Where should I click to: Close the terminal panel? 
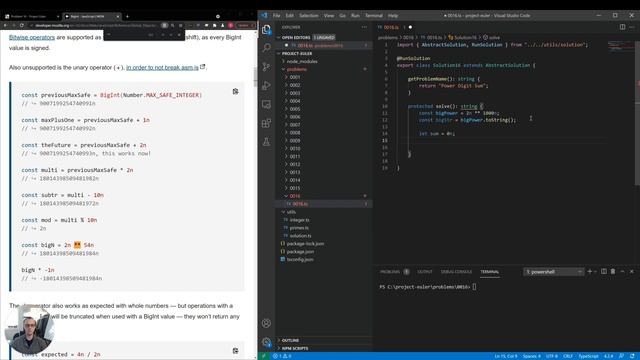[632, 271]
